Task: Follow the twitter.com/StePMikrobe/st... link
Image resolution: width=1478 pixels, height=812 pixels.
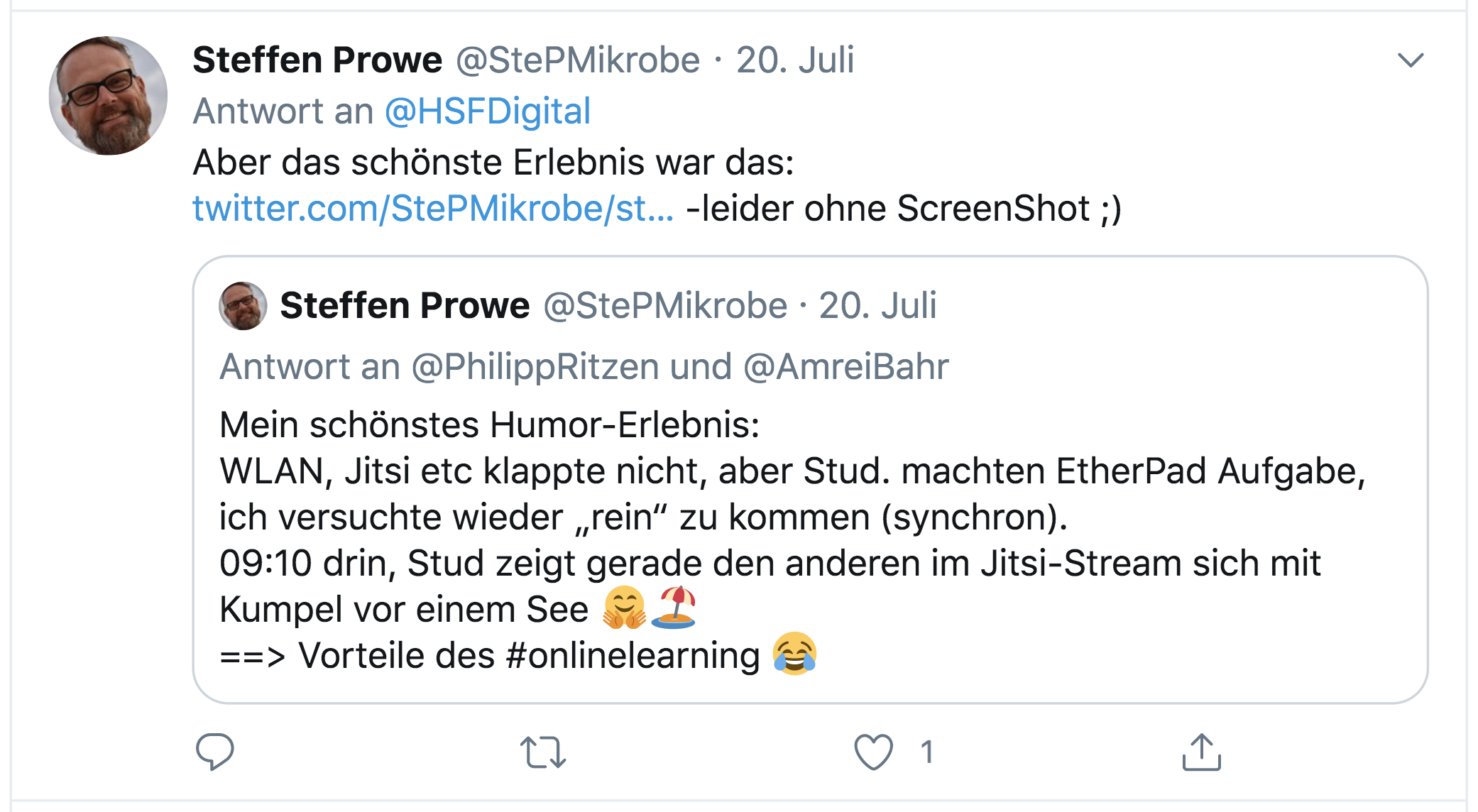Action: point(433,209)
